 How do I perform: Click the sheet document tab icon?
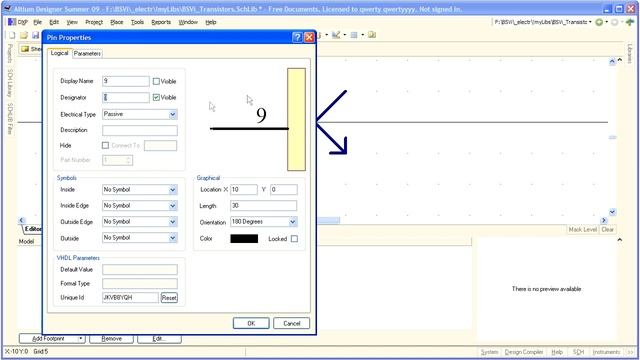(x=25, y=49)
